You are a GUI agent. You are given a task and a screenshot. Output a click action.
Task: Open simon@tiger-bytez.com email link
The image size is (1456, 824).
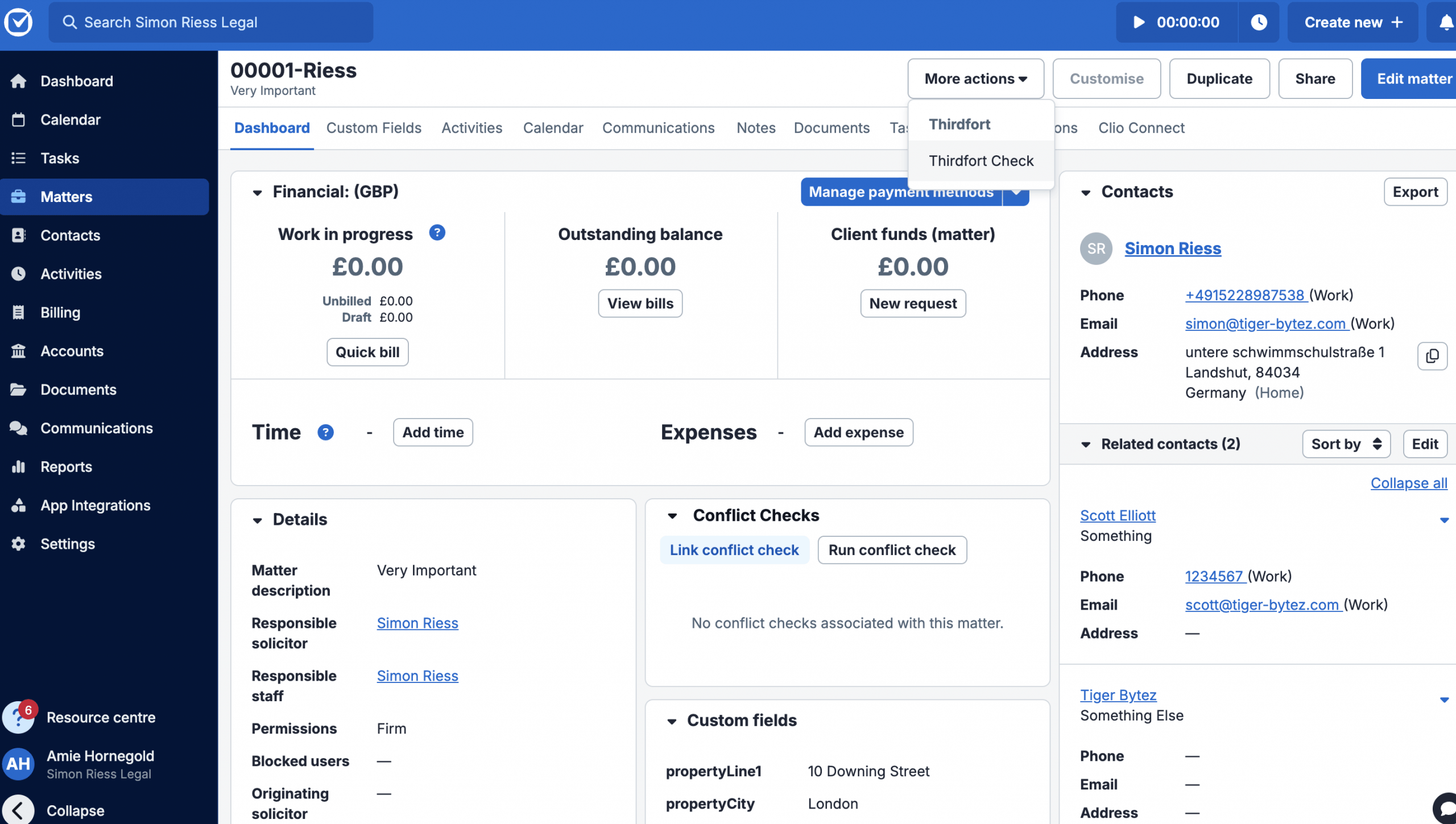(1265, 324)
